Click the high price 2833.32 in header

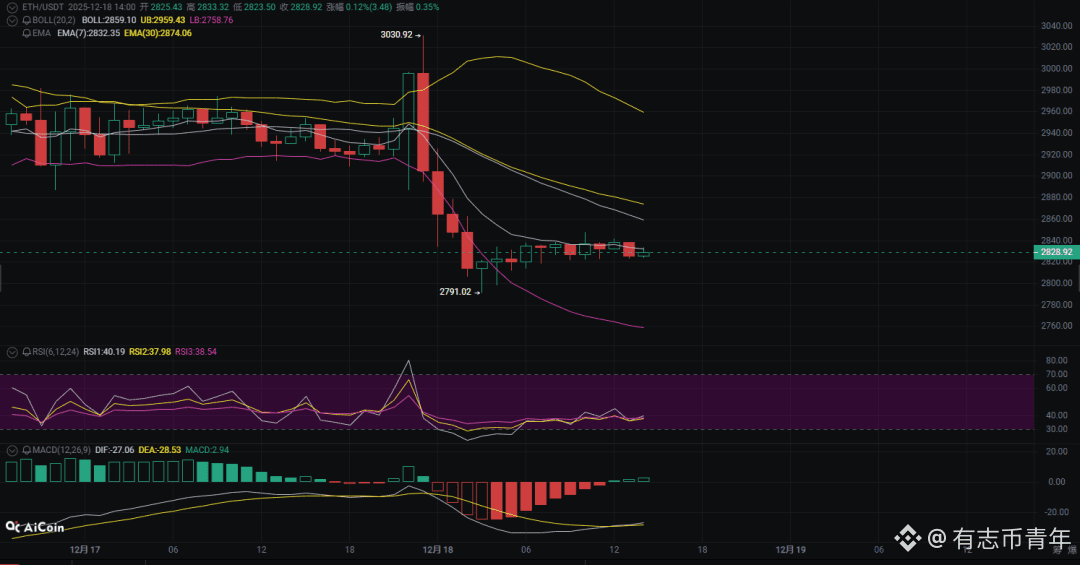pyautogui.click(x=213, y=7)
